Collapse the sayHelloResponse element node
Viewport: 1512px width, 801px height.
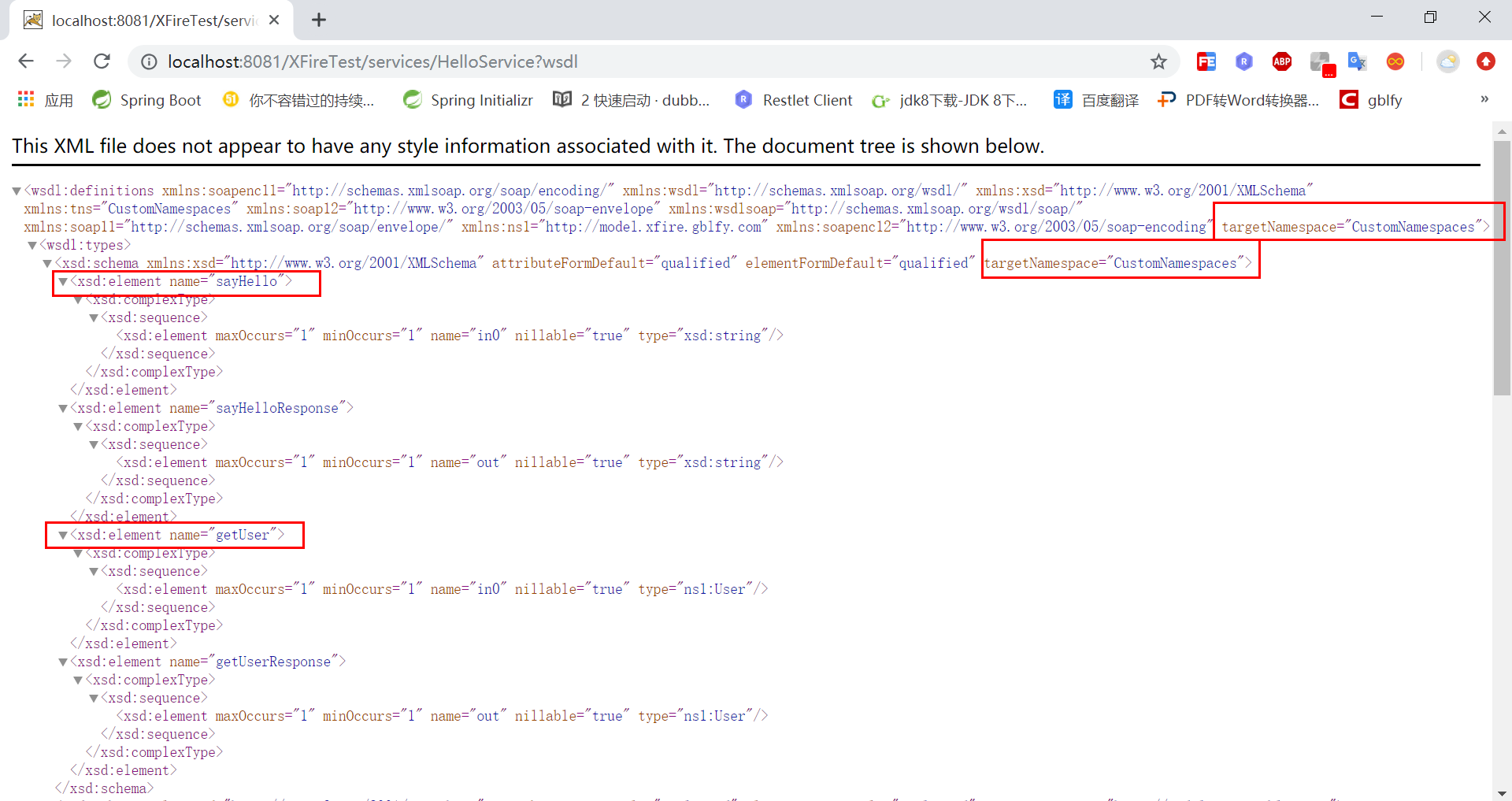tap(63, 409)
